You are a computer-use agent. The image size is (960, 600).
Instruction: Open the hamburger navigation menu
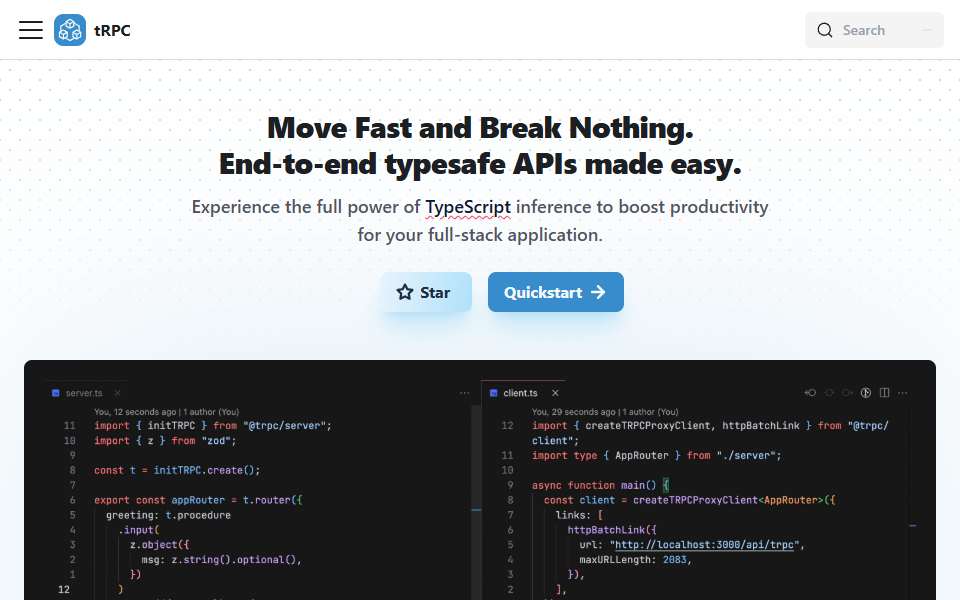point(31,30)
